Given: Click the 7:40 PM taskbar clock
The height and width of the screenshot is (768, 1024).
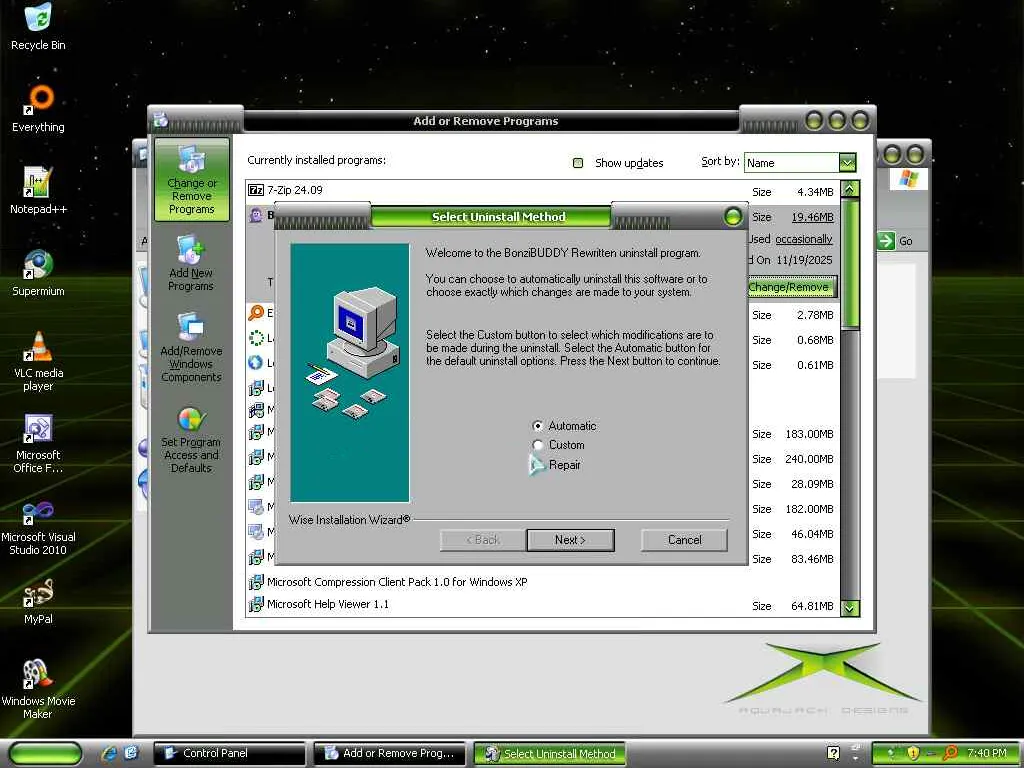Looking at the screenshot, I should (x=986, y=753).
